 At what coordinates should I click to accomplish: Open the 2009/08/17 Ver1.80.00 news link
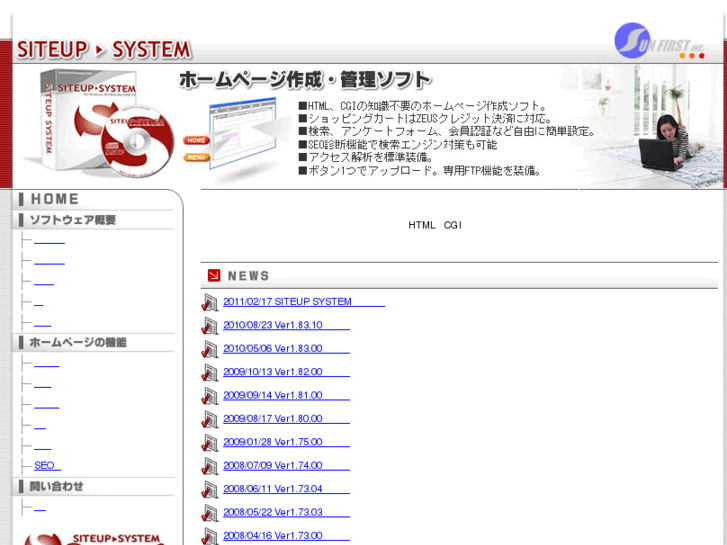click(286, 418)
